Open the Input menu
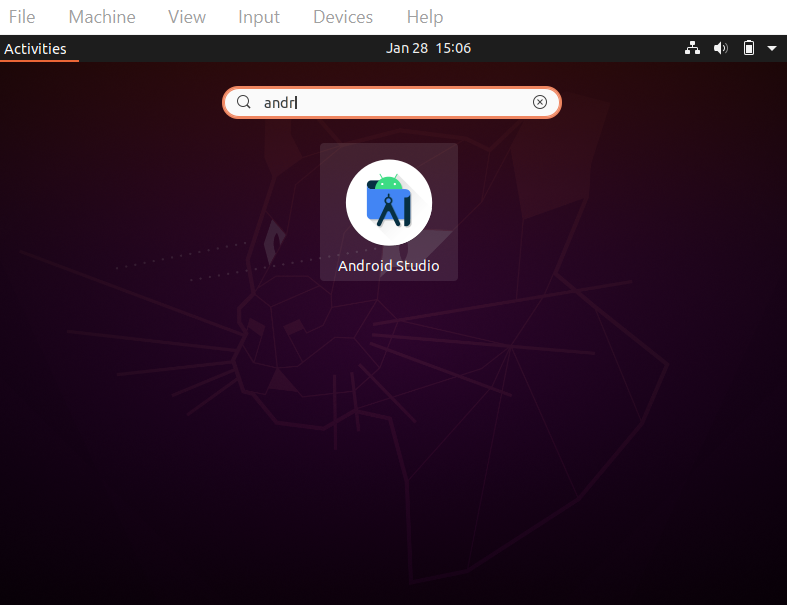 click(x=259, y=17)
